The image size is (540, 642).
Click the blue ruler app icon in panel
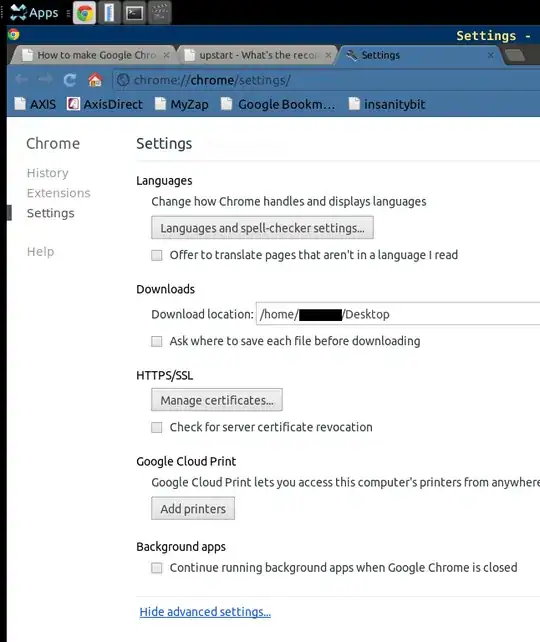click(x=109, y=13)
